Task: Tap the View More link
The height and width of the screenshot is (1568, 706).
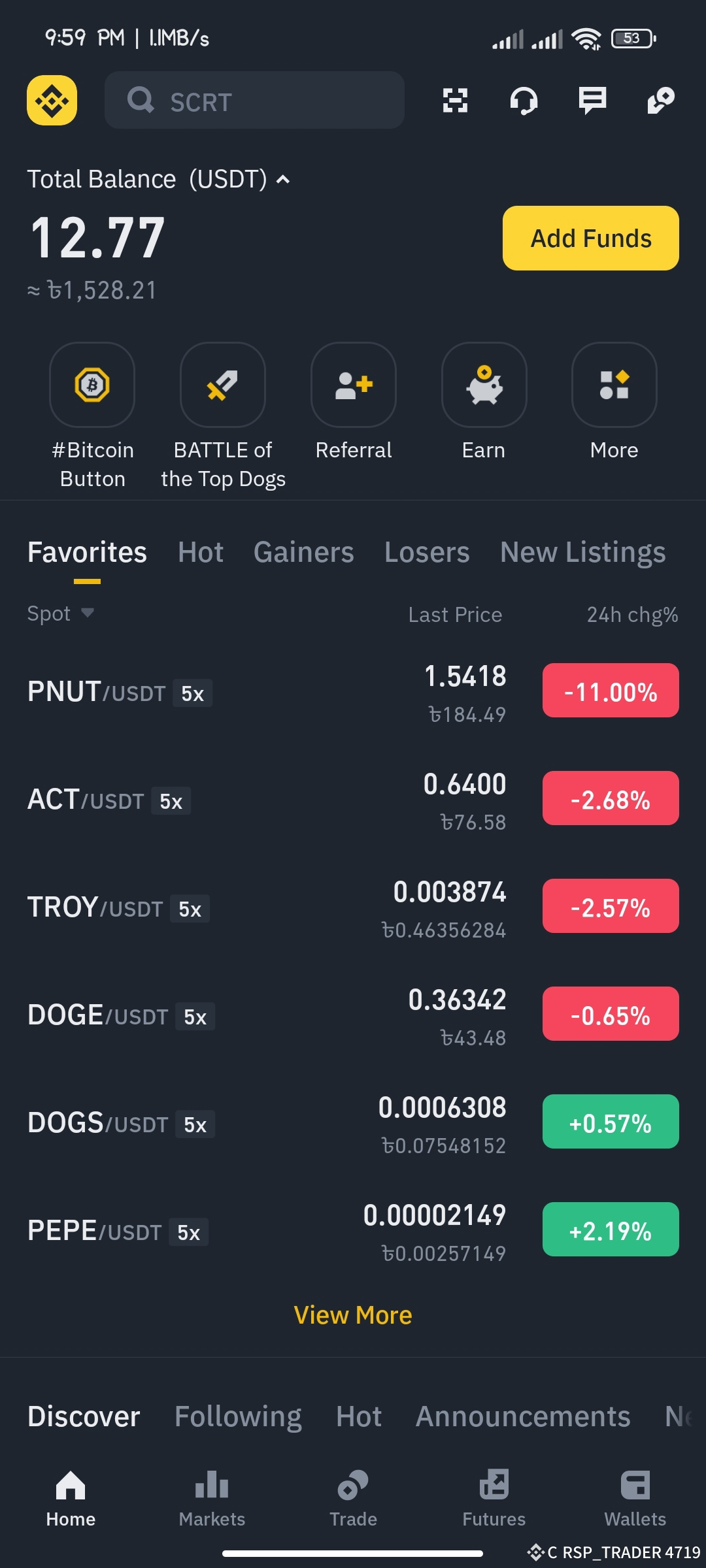Action: 353,1315
